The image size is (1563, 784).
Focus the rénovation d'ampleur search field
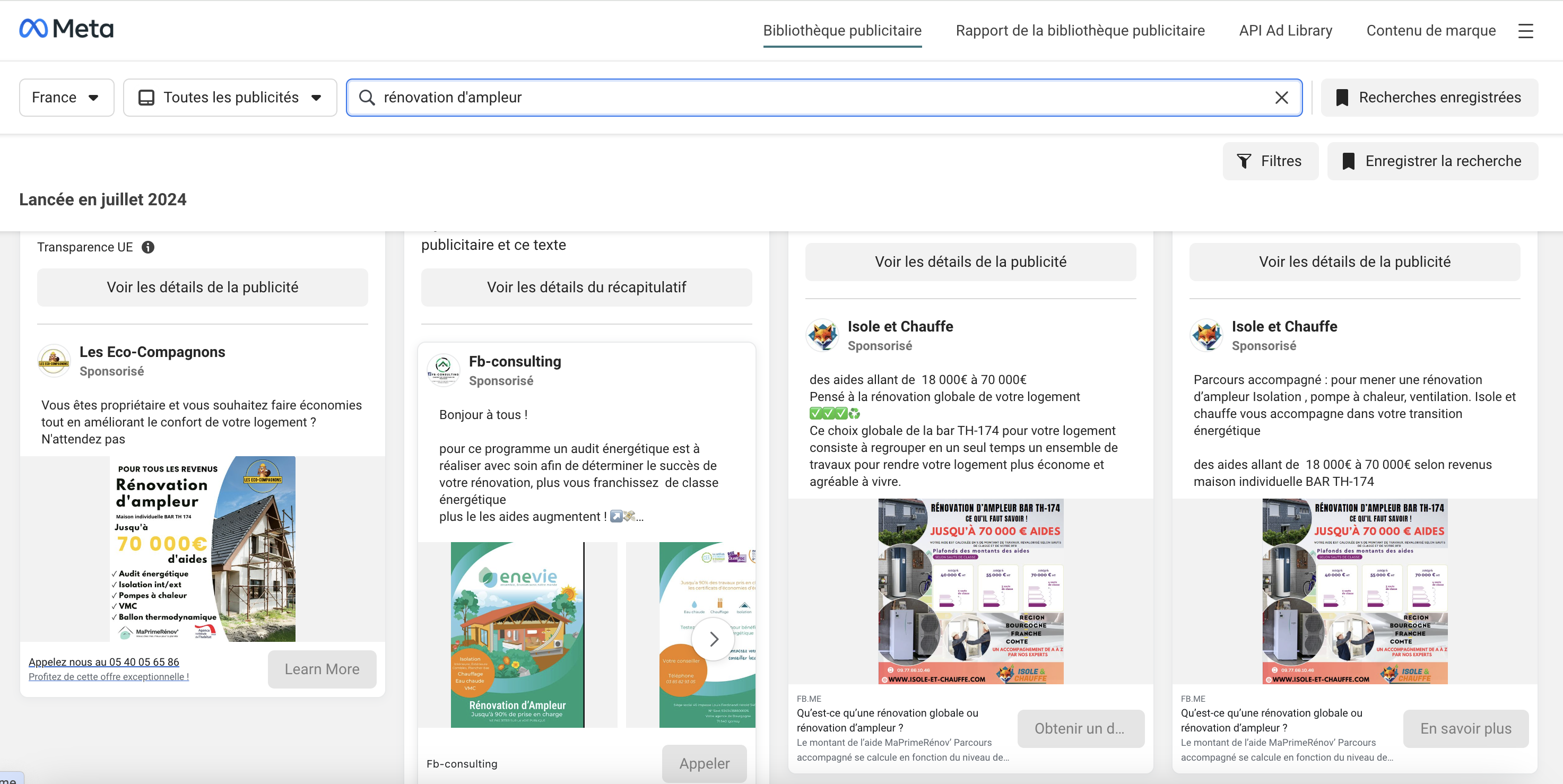click(x=824, y=98)
